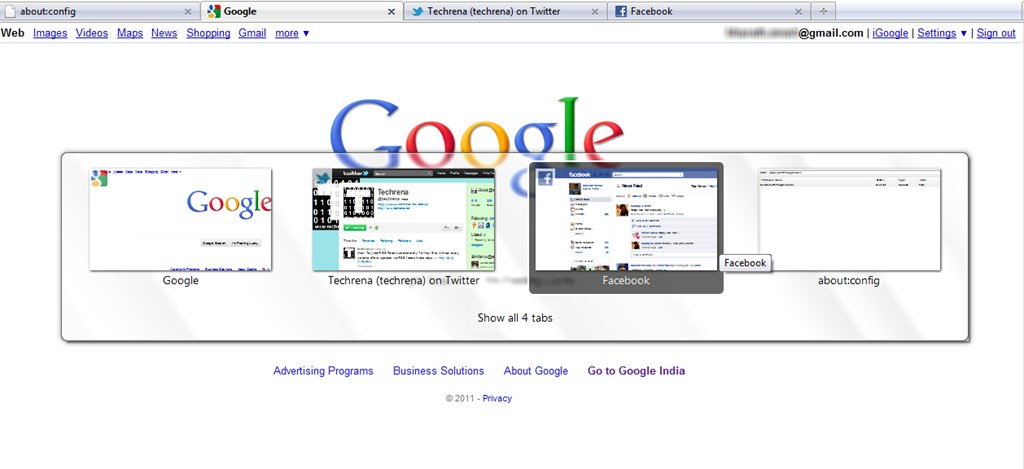Click the 'Google' caption under first thumbnail
The image size is (1024, 469).
[x=181, y=280]
